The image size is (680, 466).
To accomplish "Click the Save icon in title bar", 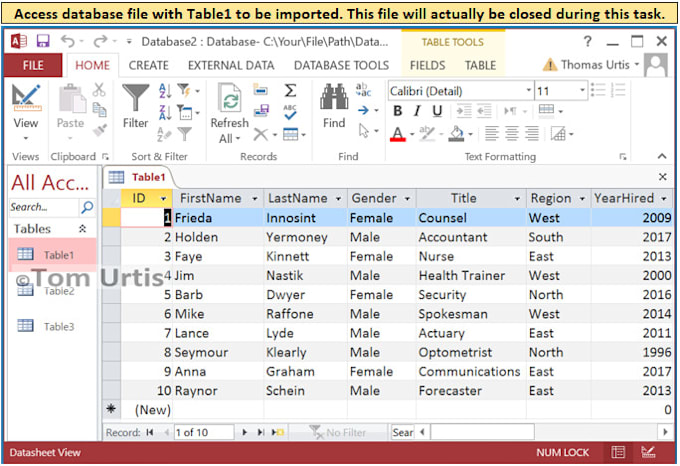I will click(43, 41).
